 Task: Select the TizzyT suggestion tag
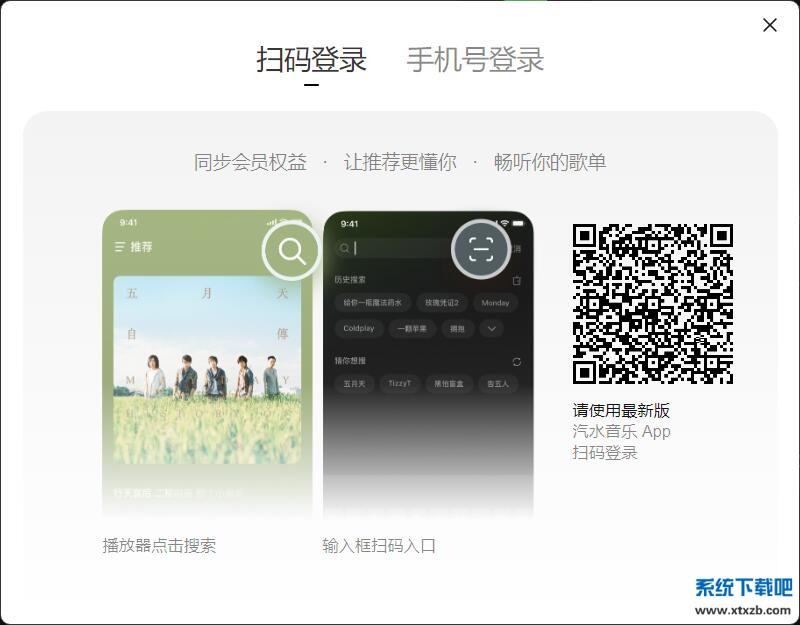398,383
